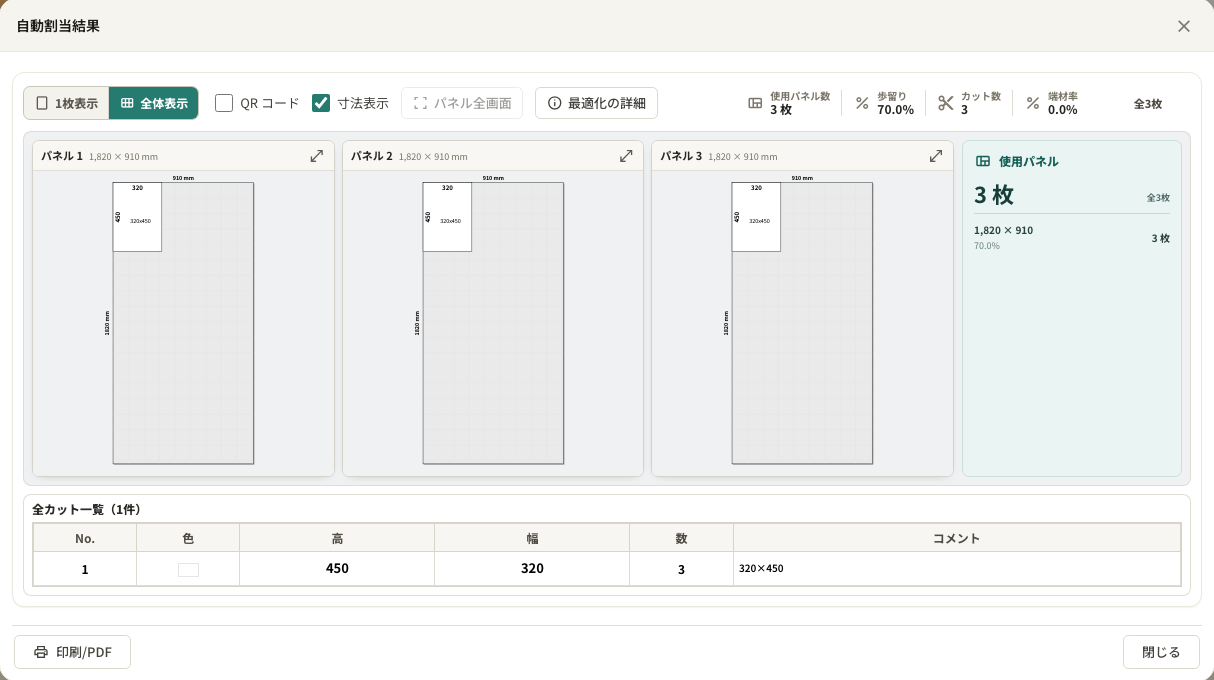Click the 自動割当結果 dialog title
This screenshot has height=680, width=1214.
[x=58, y=26]
